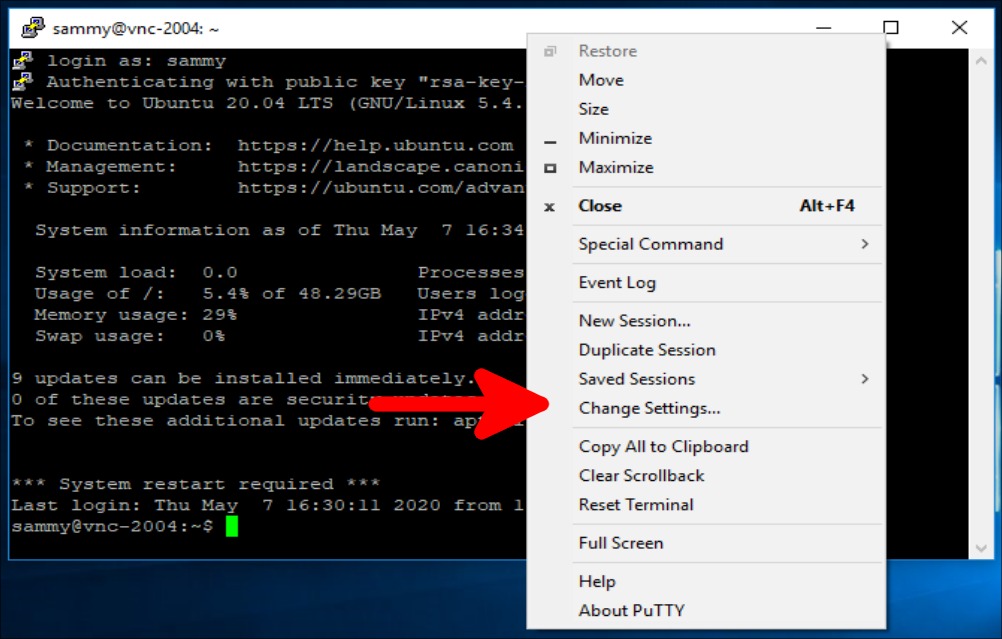This screenshot has width=1002, height=639.
Task: Expand the Special Command submenu
Action: point(650,244)
